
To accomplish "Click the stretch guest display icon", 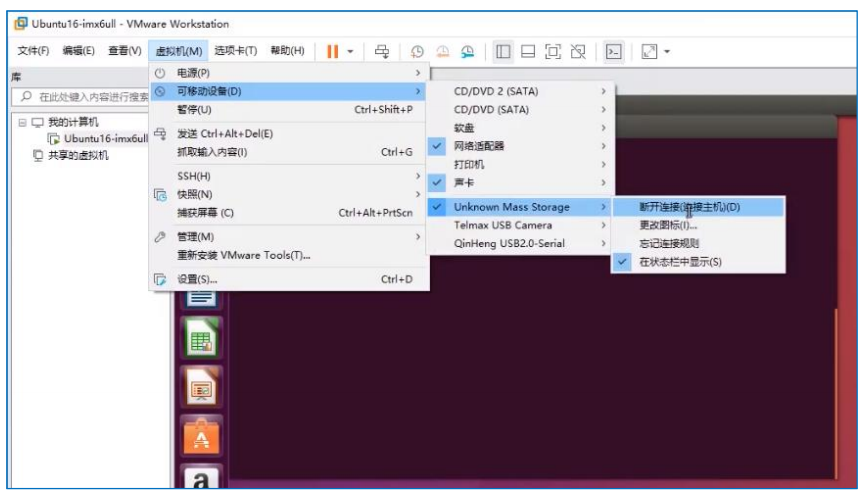I will pyautogui.click(x=649, y=52).
